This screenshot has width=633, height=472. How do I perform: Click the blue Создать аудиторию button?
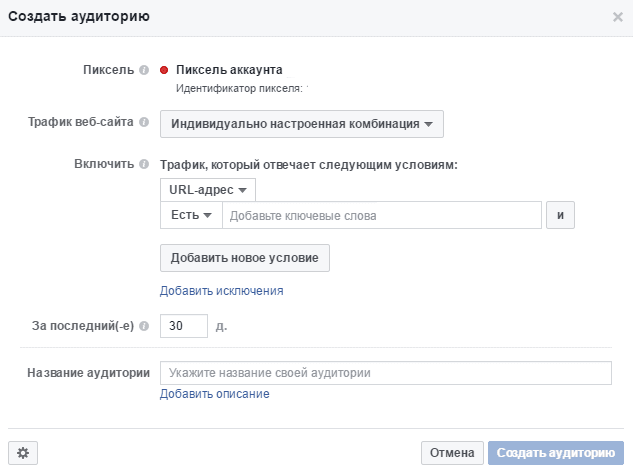556,453
